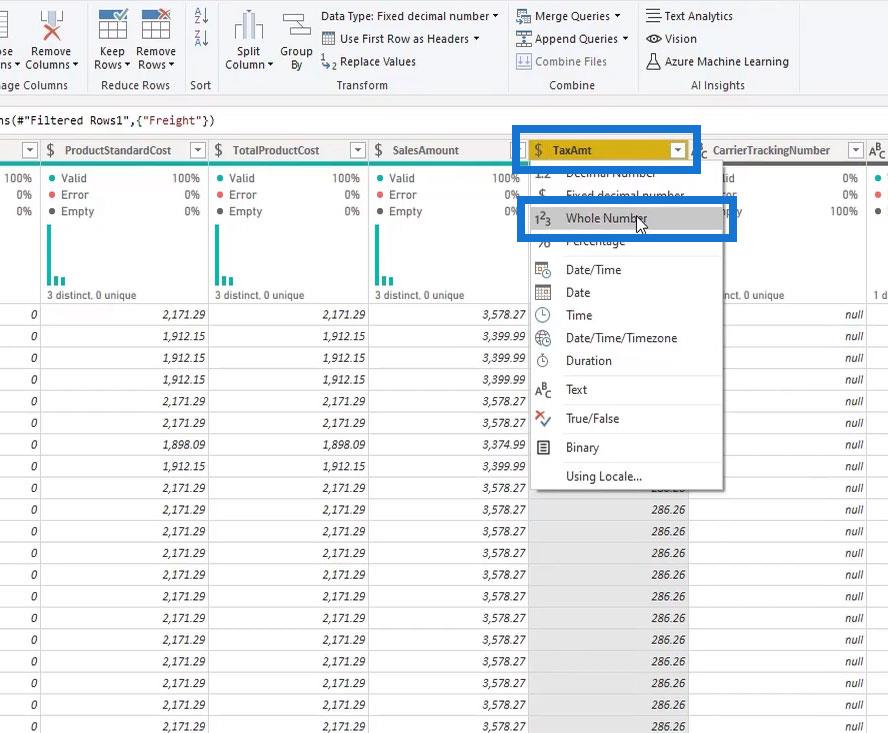Choose the Time data type
This screenshot has width=888, height=733.
pos(627,315)
